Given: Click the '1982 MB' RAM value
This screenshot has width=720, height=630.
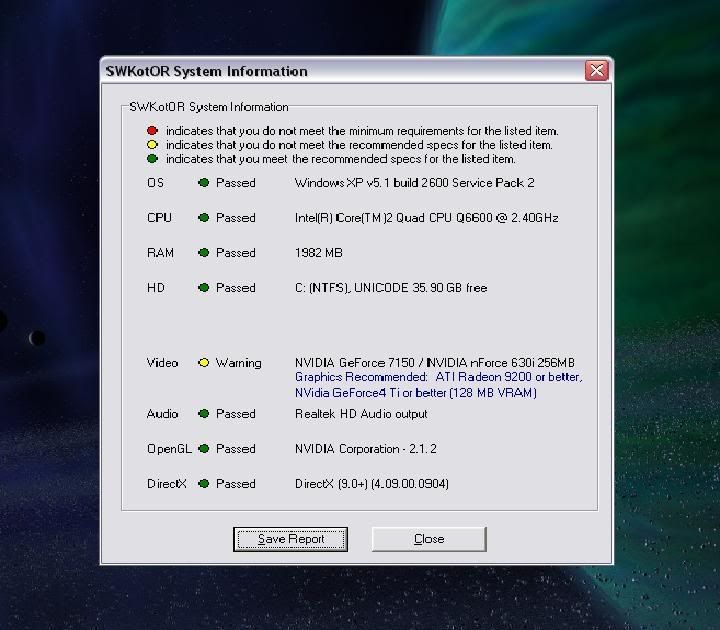Looking at the screenshot, I should pyautogui.click(x=319, y=253).
